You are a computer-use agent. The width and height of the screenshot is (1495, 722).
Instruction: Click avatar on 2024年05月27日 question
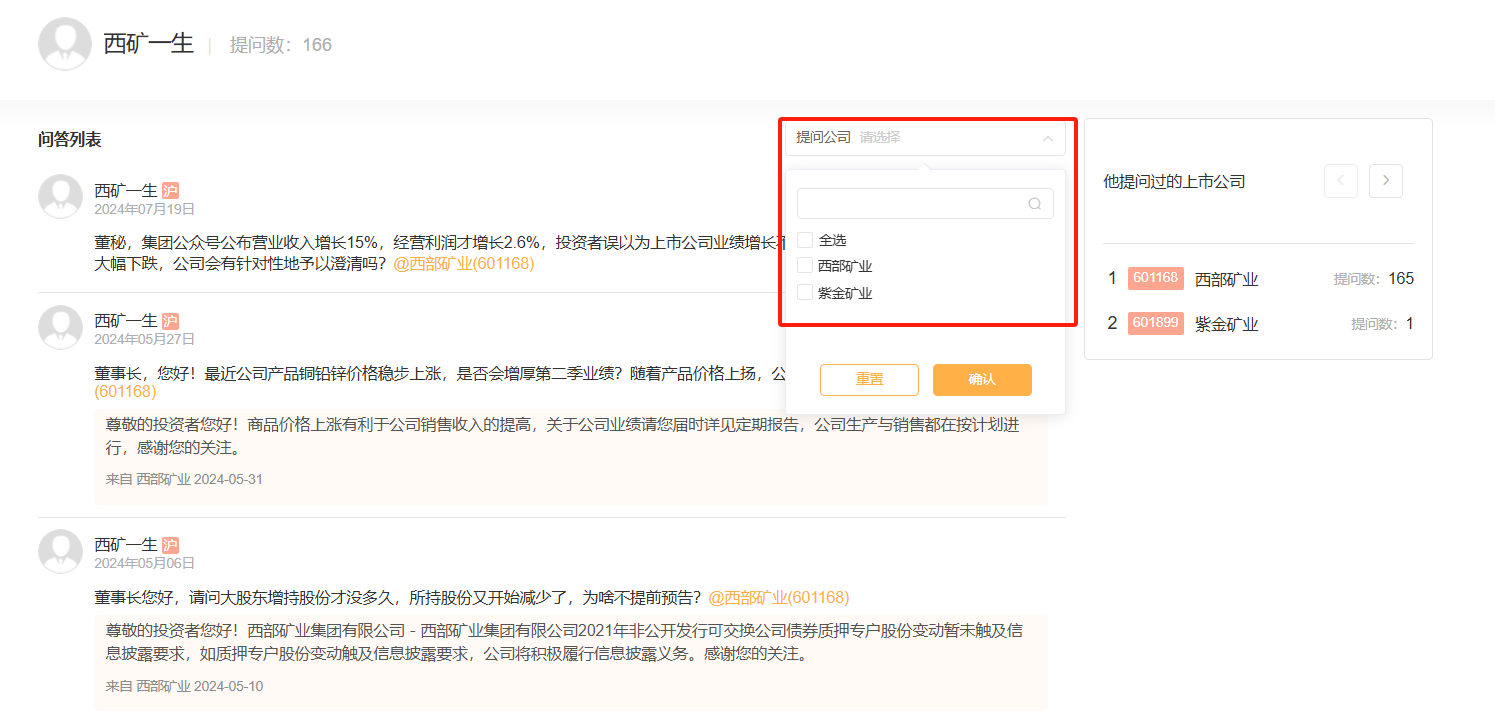pos(60,326)
